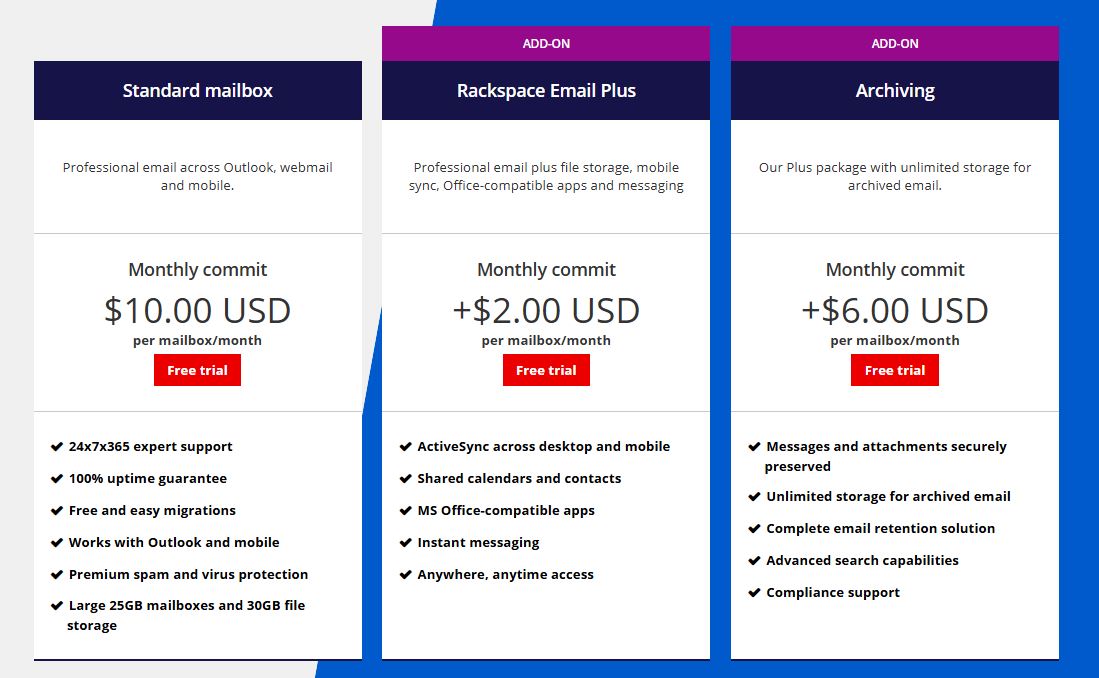Image resolution: width=1099 pixels, height=678 pixels.
Task: Click the checkmark beside Shared calendars and contacts
Action: coord(406,478)
